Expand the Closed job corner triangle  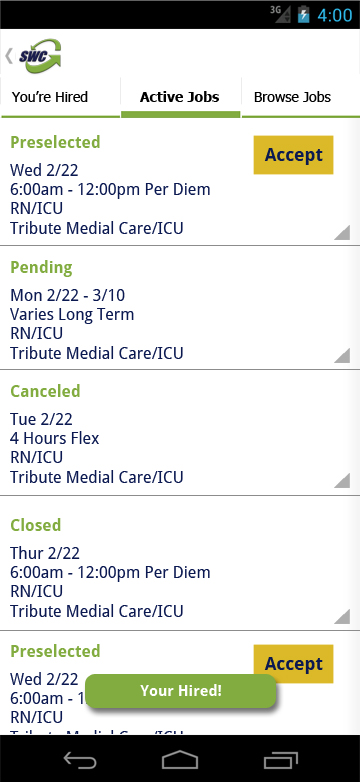coord(342,616)
